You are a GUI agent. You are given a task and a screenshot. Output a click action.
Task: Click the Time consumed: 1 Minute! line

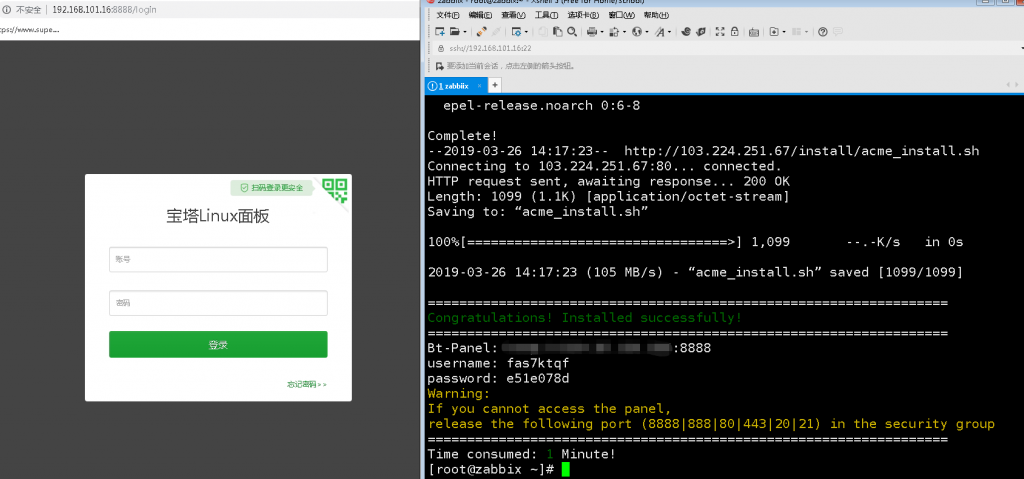coord(521,454)
